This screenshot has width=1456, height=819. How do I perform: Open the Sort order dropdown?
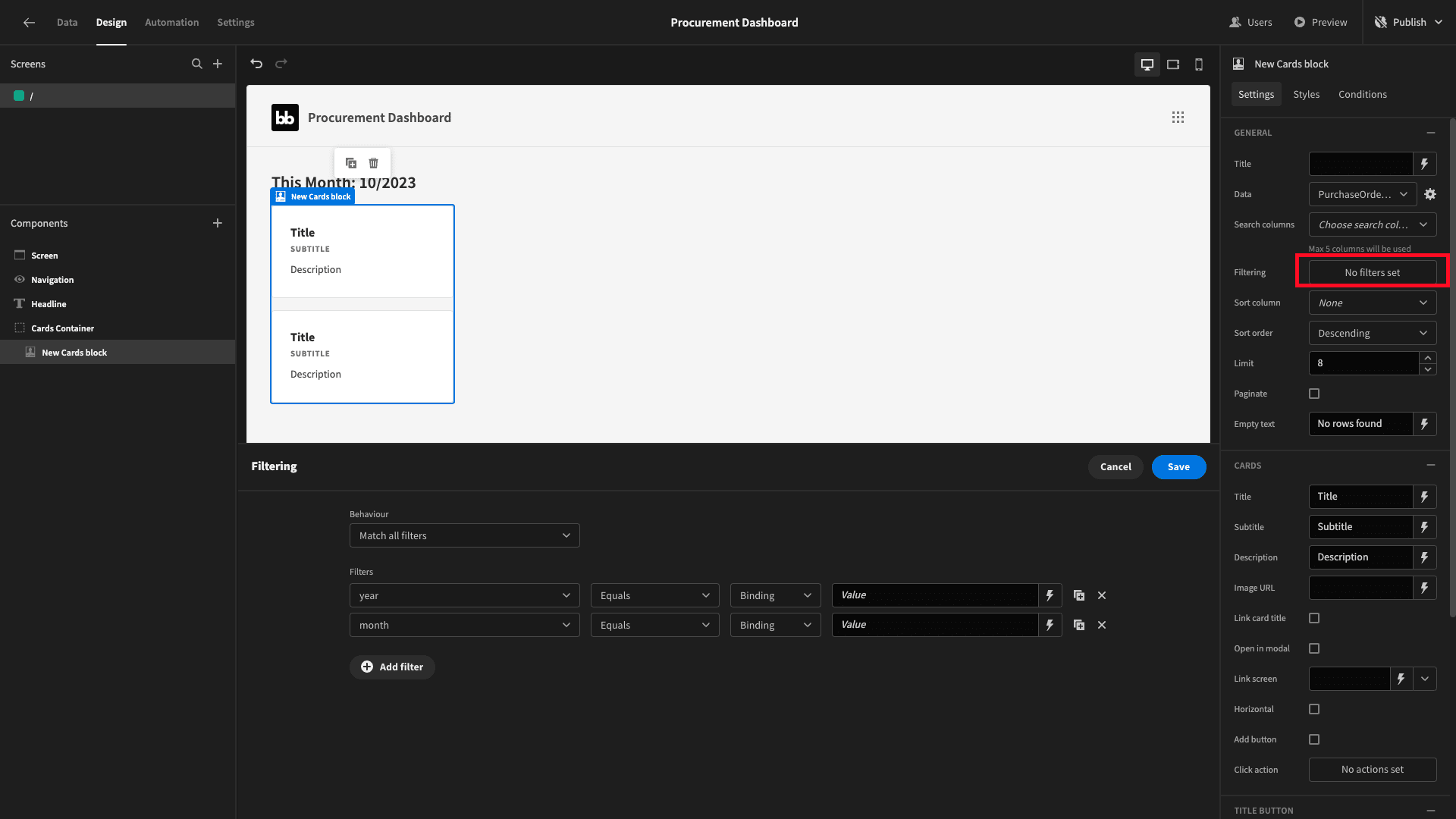[1373, 333]
